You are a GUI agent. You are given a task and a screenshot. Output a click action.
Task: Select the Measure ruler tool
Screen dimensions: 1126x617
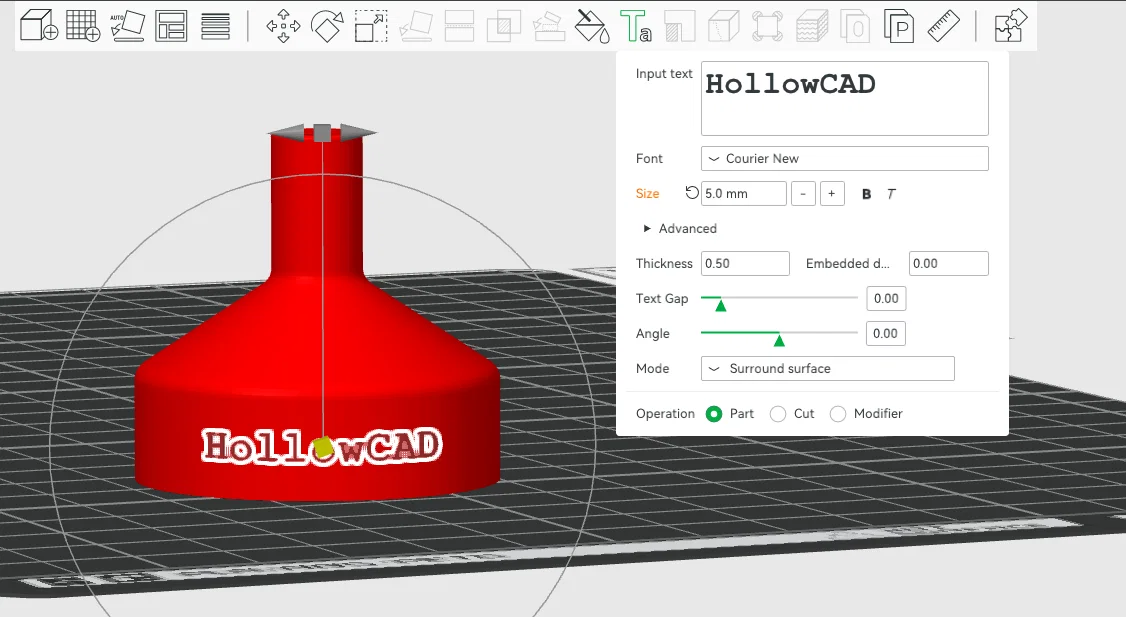944,27
